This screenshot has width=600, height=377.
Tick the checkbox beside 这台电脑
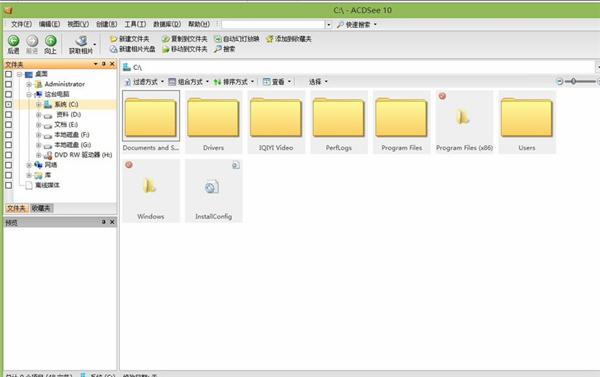8,94
